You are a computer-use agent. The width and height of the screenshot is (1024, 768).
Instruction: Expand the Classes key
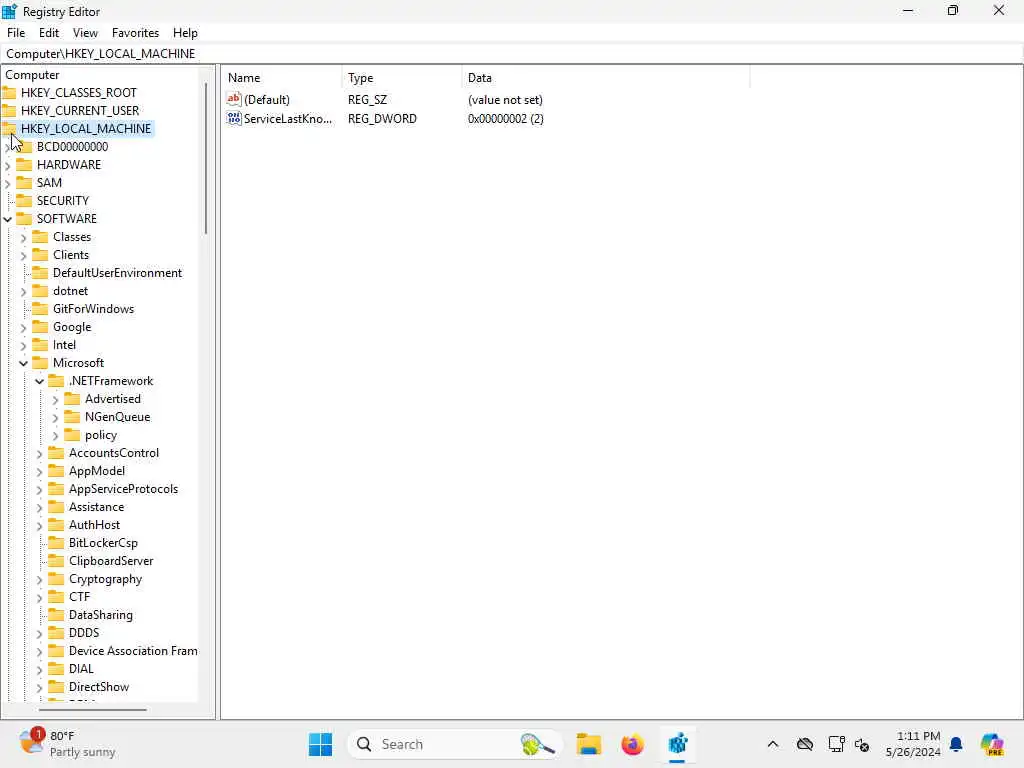pos(24,238)
